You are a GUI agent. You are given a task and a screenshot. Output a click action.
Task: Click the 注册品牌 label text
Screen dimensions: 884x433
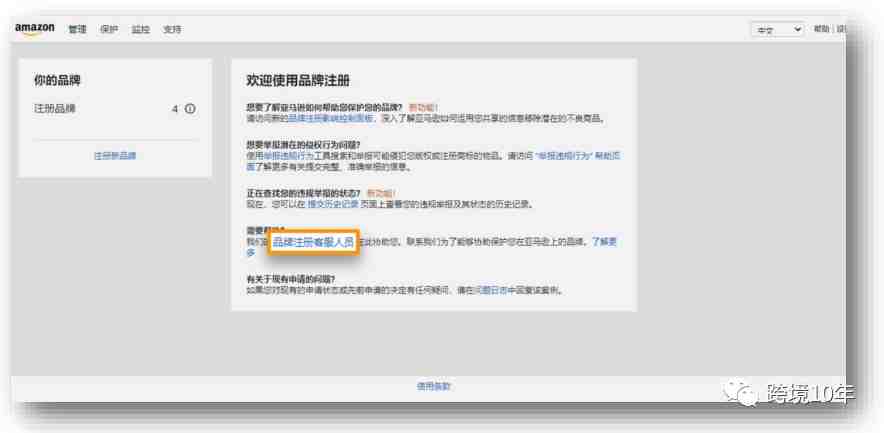pyautogui.click(x=55, y=109)
